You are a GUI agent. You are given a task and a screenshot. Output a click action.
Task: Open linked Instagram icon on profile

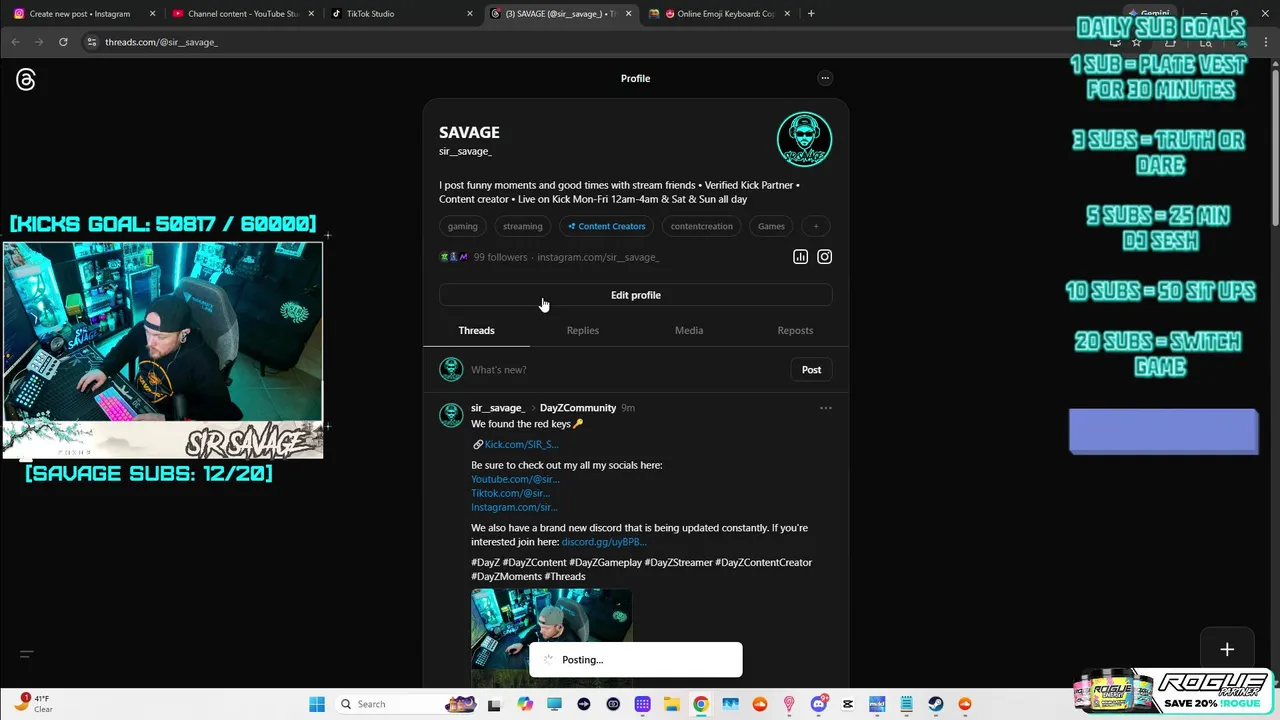(824, 257)
